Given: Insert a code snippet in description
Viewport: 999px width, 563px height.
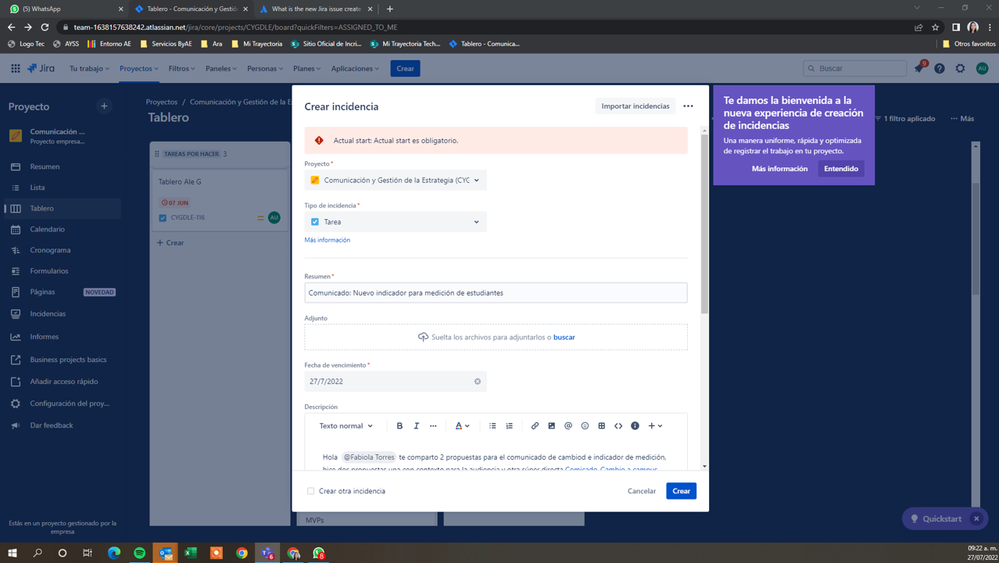Looking at the screenshot, I should [618, 425].
